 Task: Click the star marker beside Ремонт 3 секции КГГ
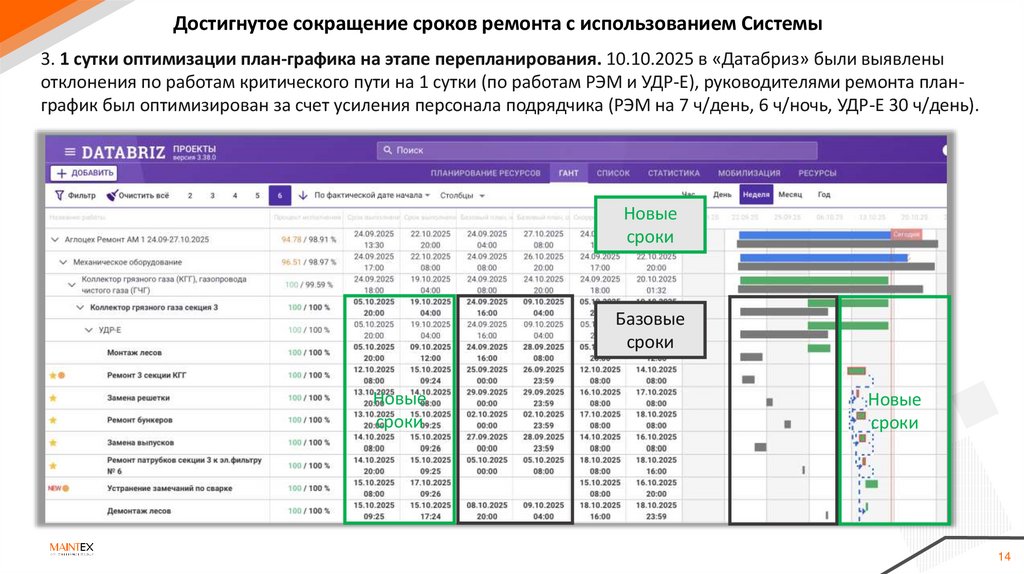point(53,375)
